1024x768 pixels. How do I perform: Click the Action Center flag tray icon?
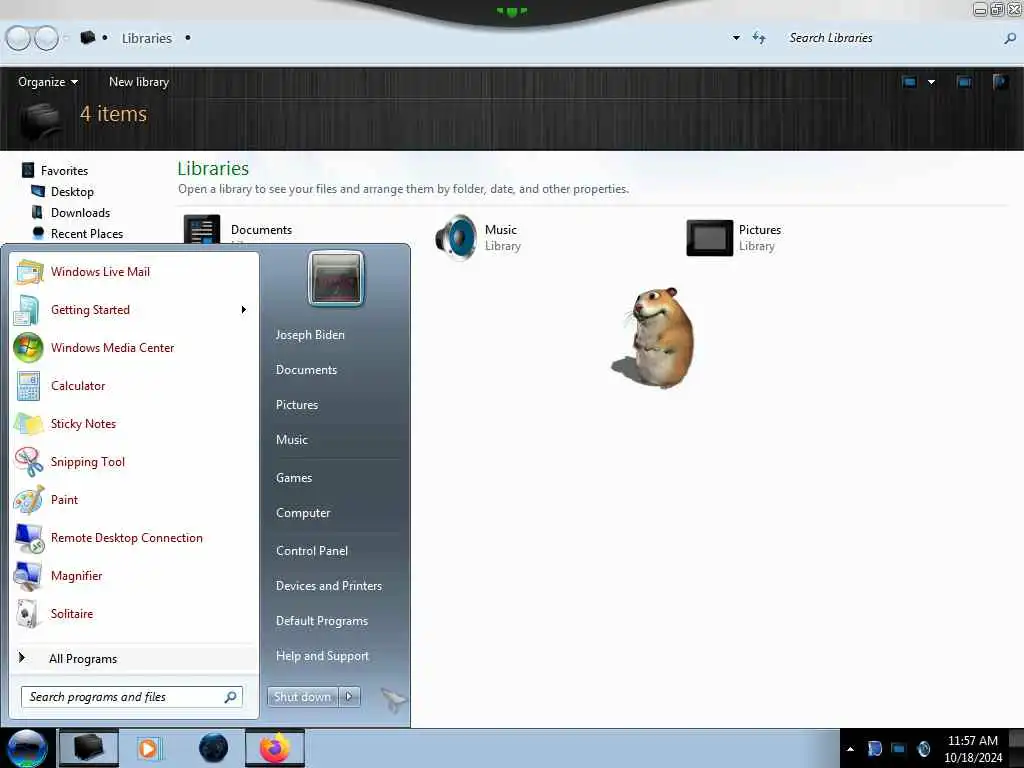click(x=874, y=748)
